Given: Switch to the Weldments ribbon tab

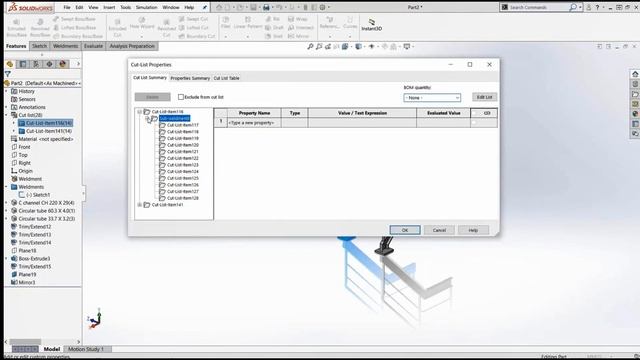Looking at the screenshot, I should (x=65, y=46).
